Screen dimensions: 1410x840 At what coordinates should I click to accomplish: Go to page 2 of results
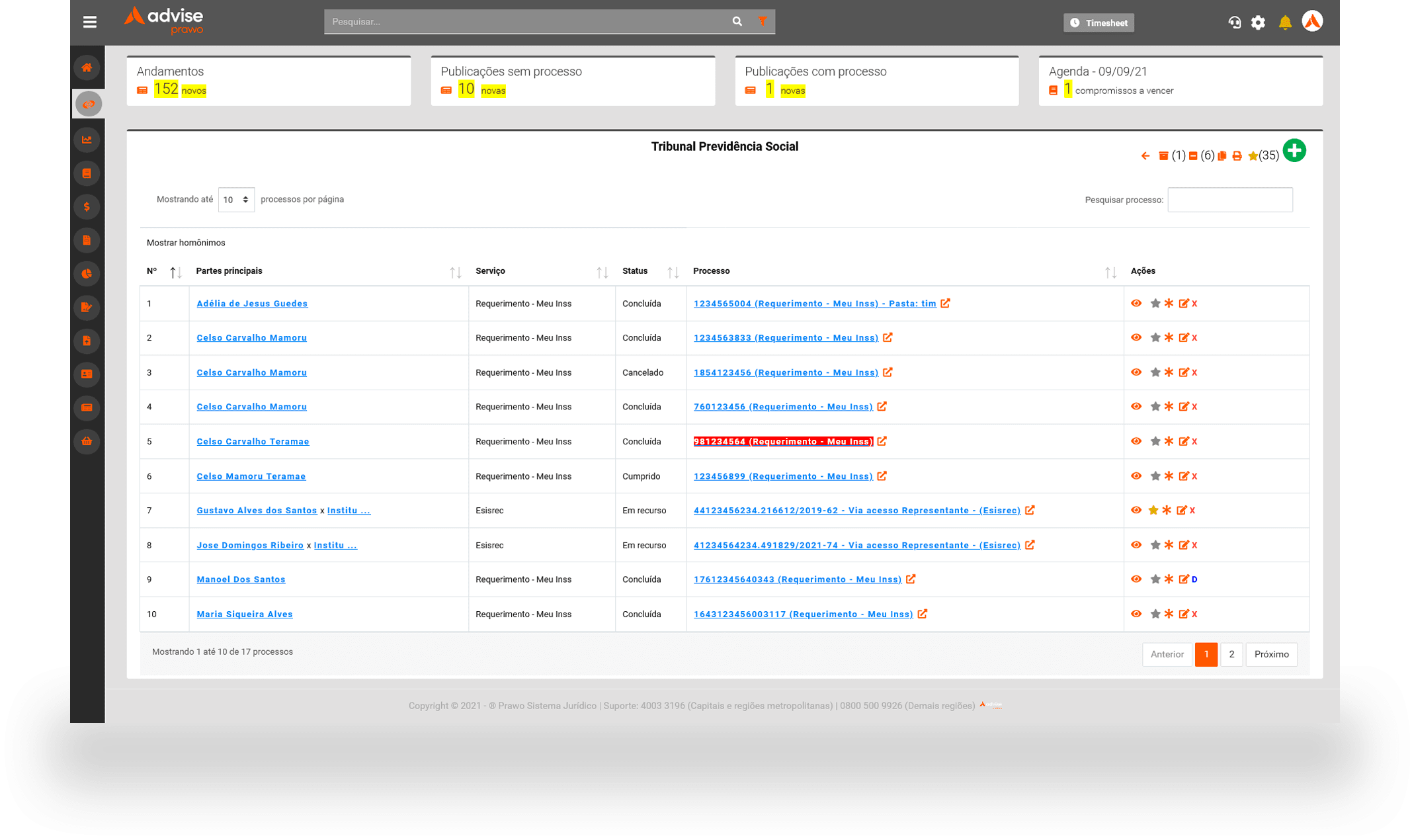point(1231,654)
